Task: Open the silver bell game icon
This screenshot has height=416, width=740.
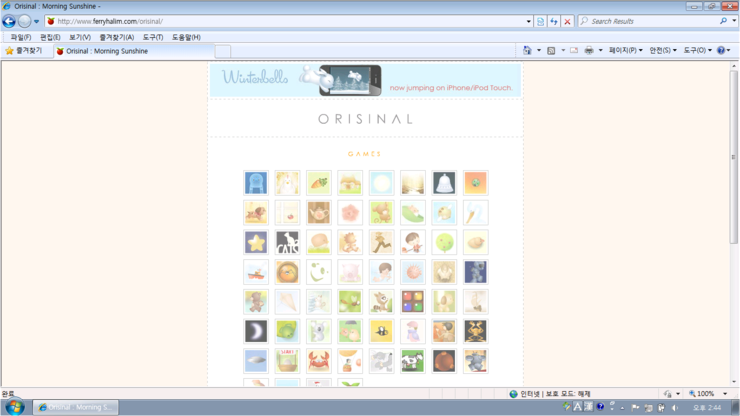Action: (444, 183)
